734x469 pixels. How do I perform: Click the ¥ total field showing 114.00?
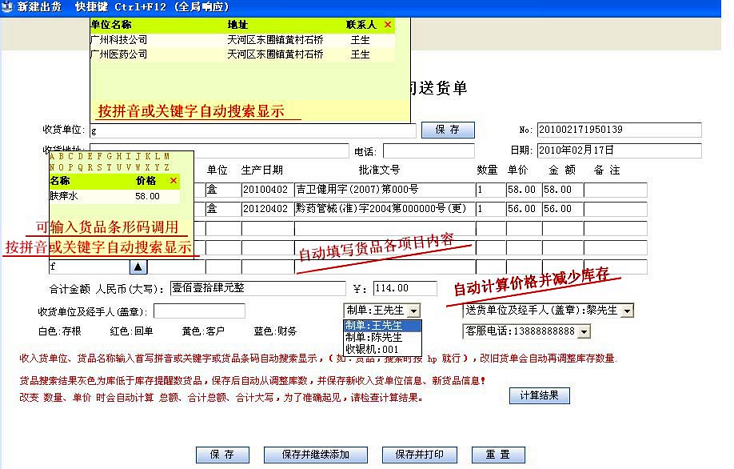click(x=405, y=288)
